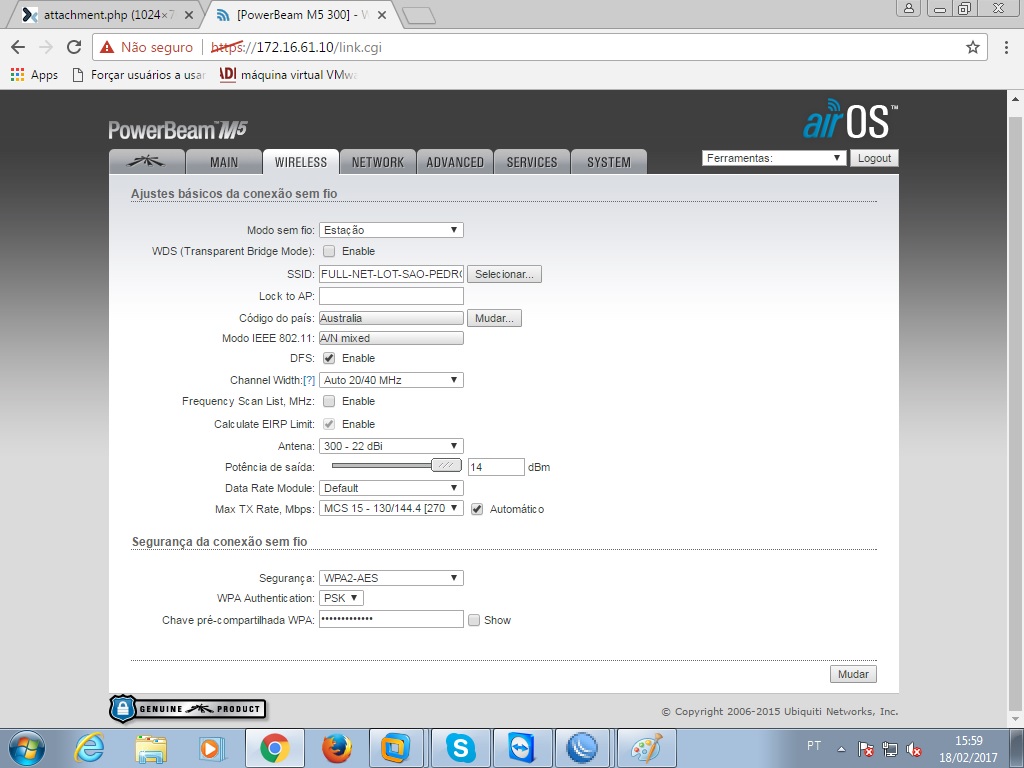The height and width of the screenshot is (768, 1024).
Task: Open Windows Explorer folder on taskbar
Action: click(x=151, y=748)
